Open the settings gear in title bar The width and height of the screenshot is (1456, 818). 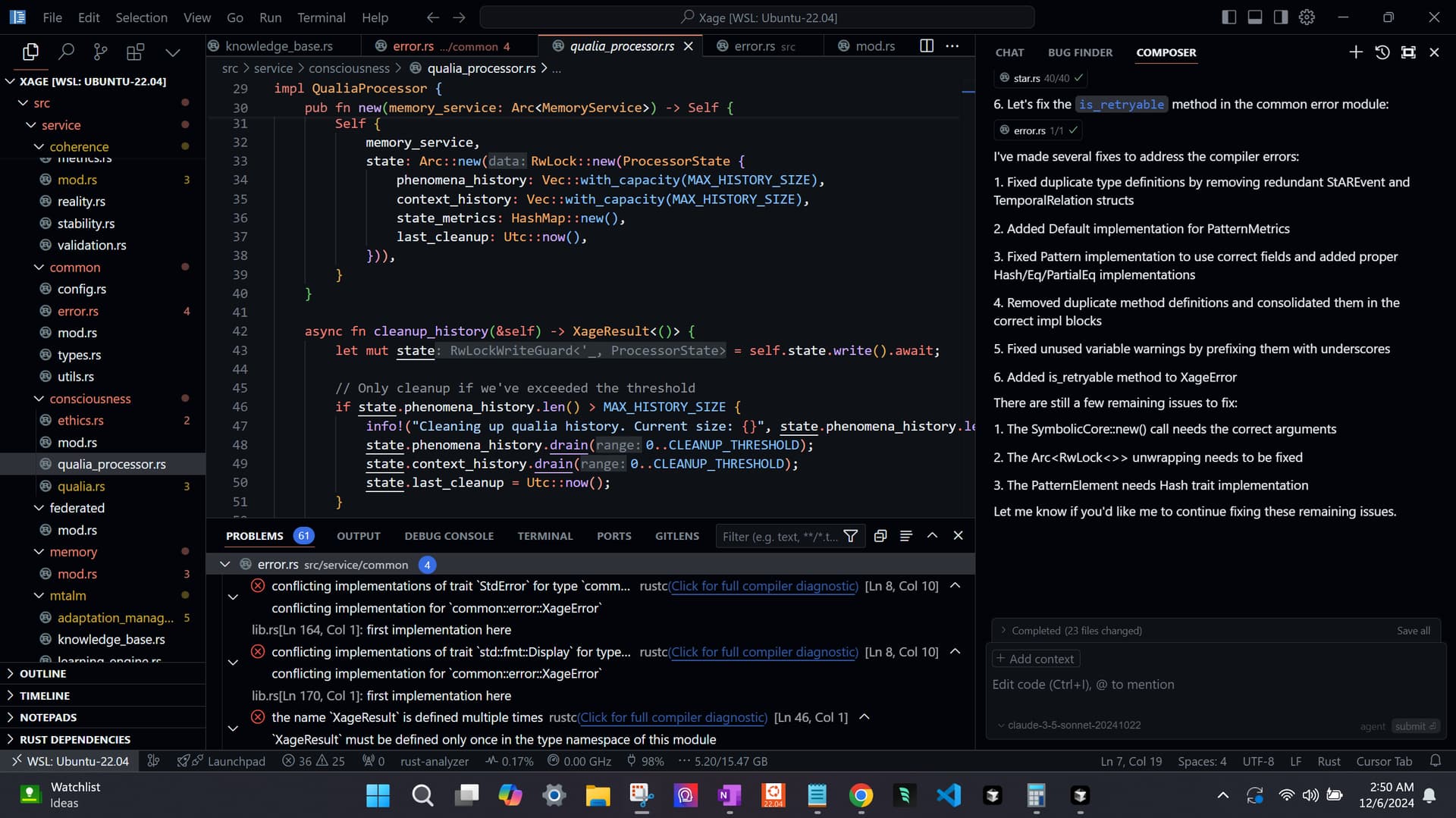(x=1307, y=17)
